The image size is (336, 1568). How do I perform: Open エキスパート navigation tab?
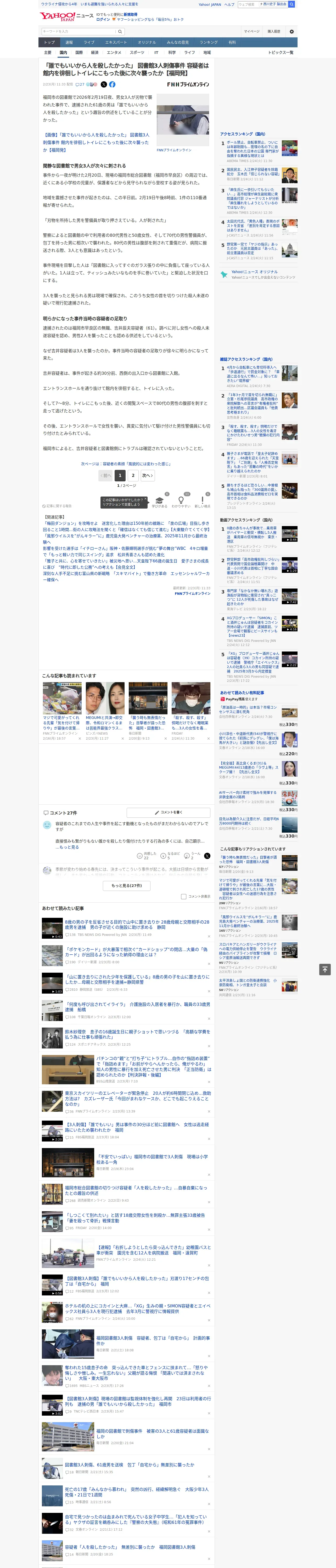click(x=116, y=43)
